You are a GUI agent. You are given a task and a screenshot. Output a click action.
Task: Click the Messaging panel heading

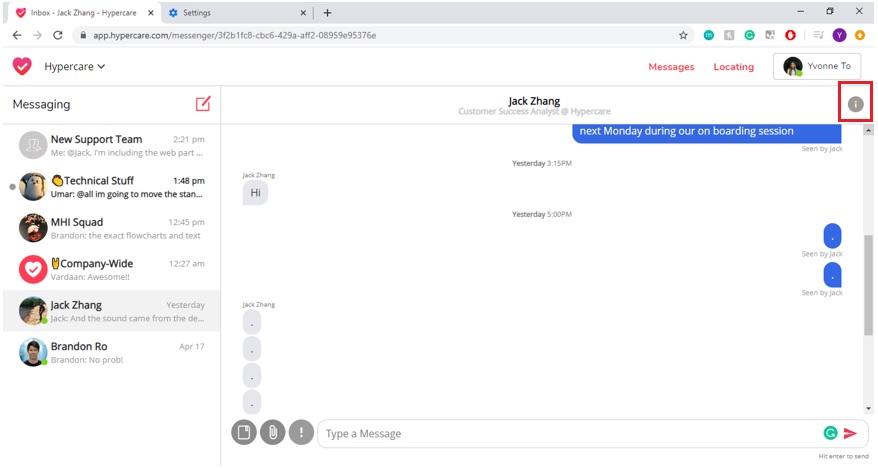[41, 104]
